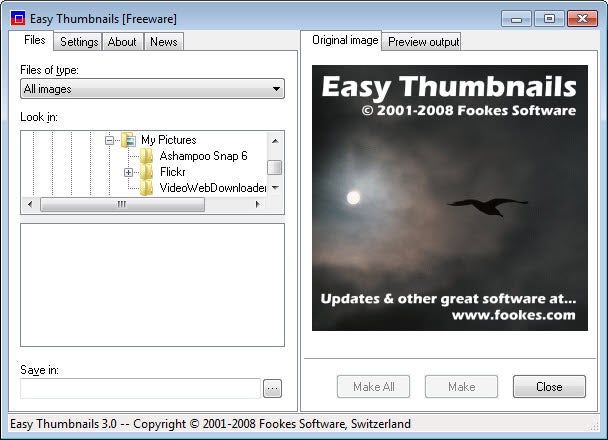Expand the Flickr folder node
608x440 pixels.
[x=128, y=172]
